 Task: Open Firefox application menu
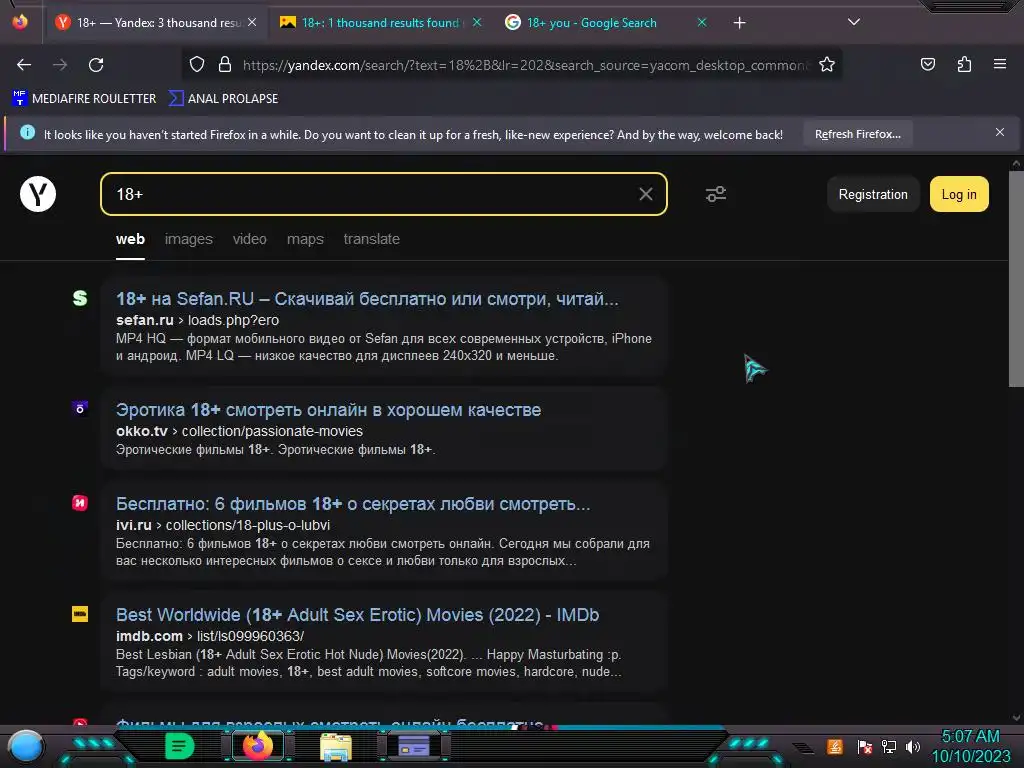point(999,64)
